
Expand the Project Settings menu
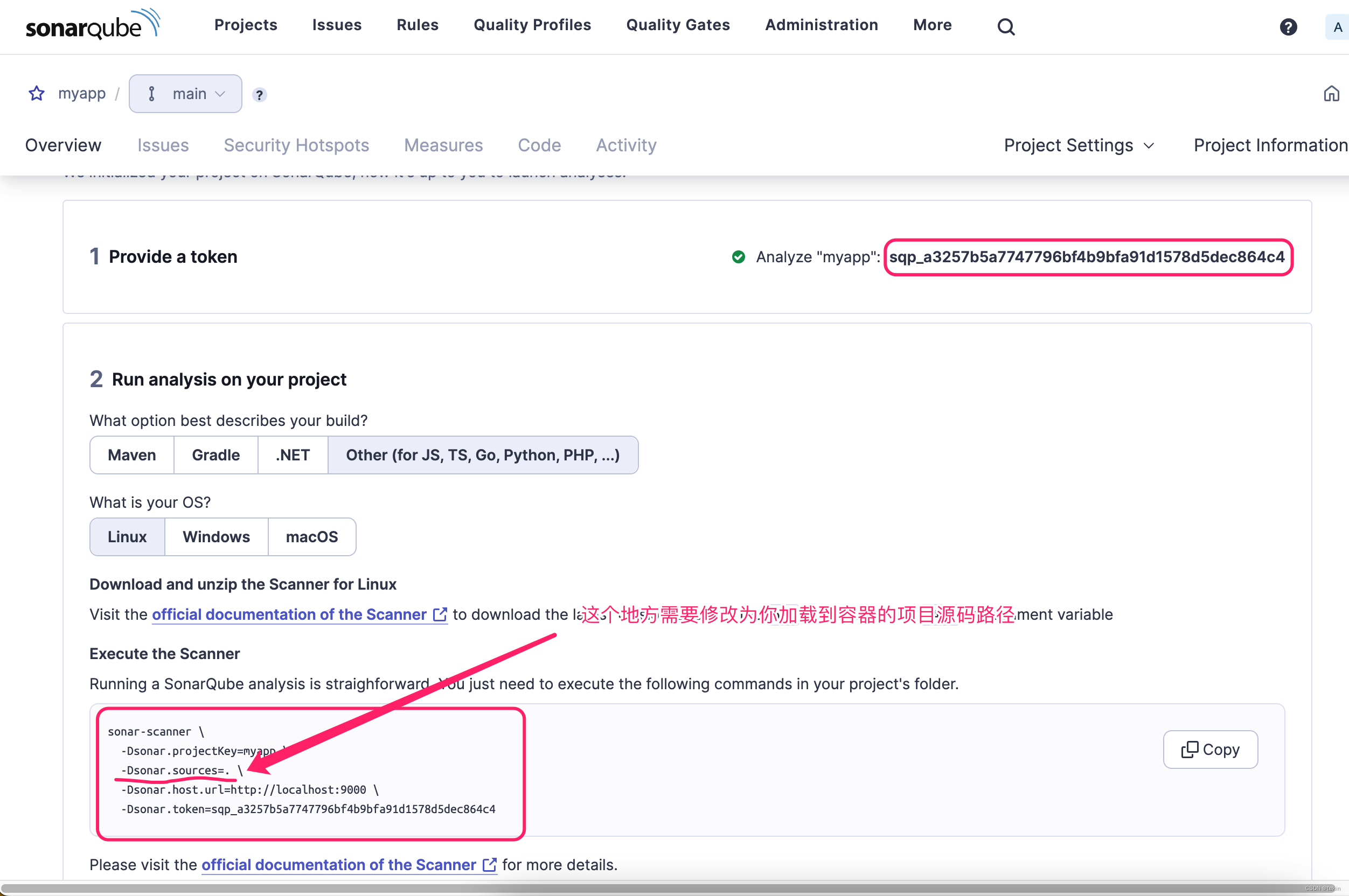point(1078,145)
